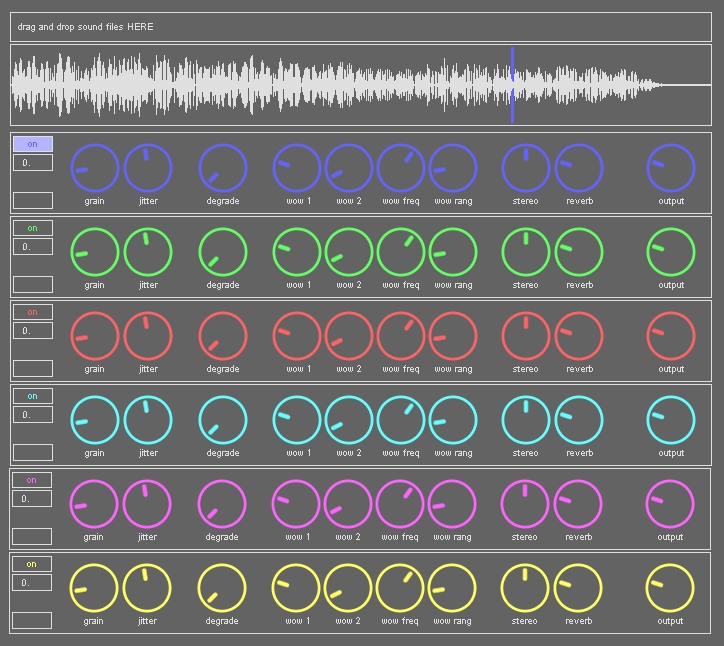The image size is (724, 646).
Task: Click the magenta jitter knob
Action: pos(147,504)
